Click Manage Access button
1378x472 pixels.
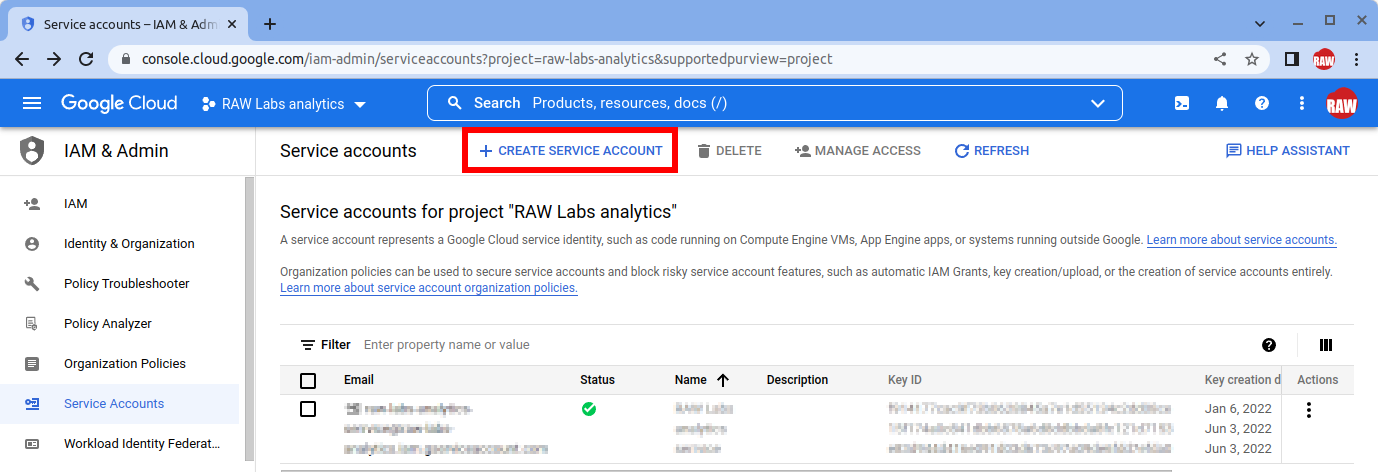click(857, 151)
